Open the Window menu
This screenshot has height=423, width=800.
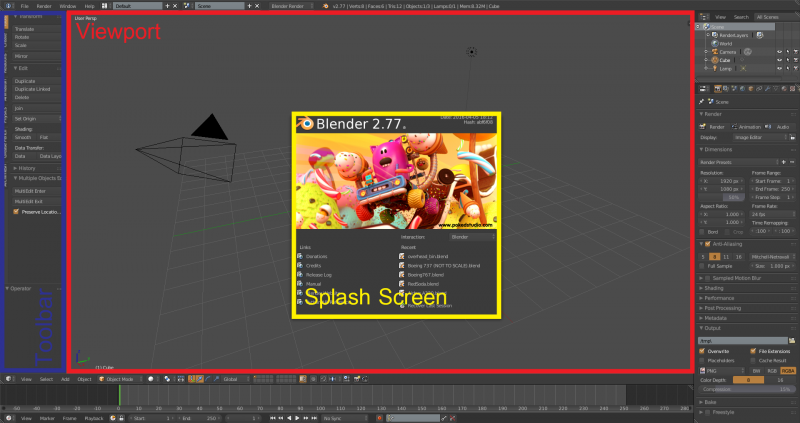(67, 6)
